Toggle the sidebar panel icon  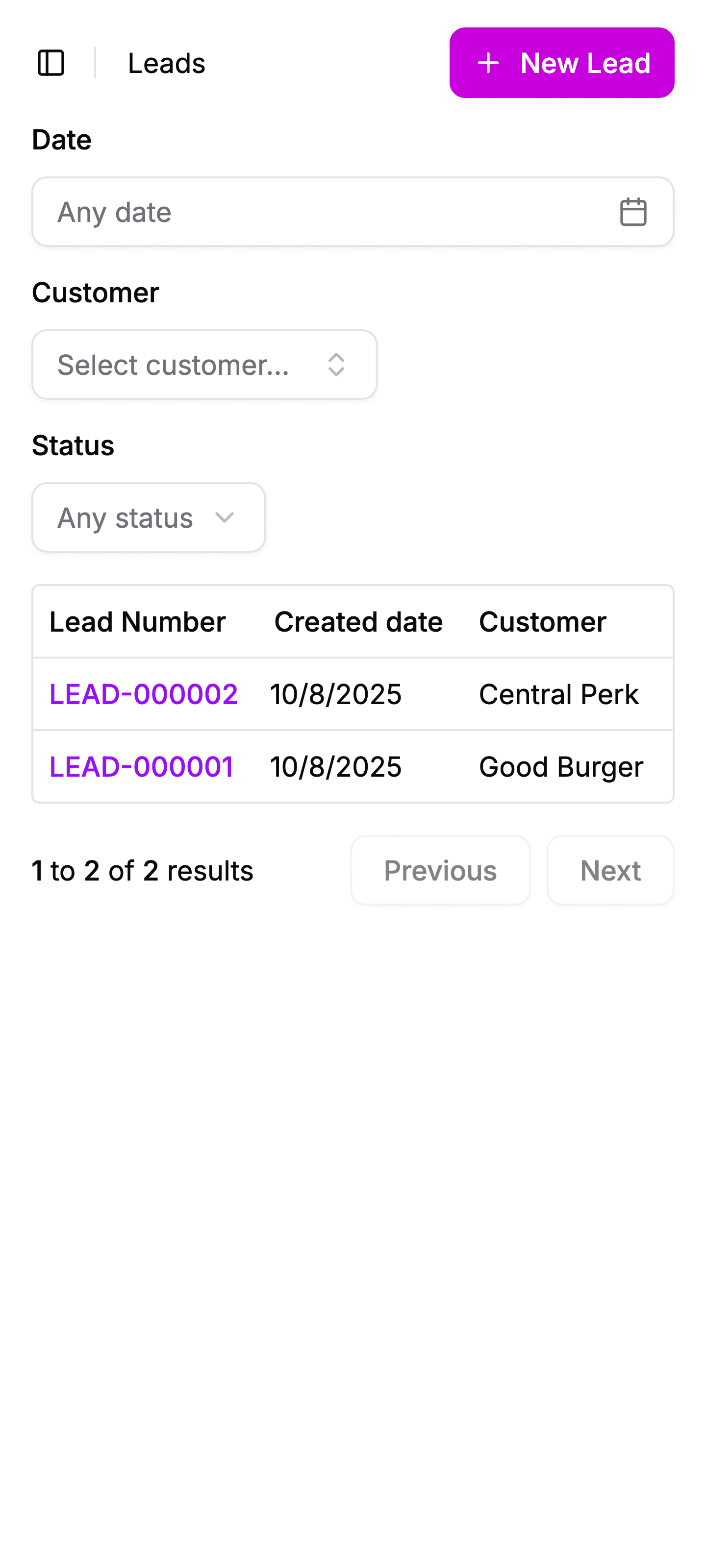pos(51,63)
